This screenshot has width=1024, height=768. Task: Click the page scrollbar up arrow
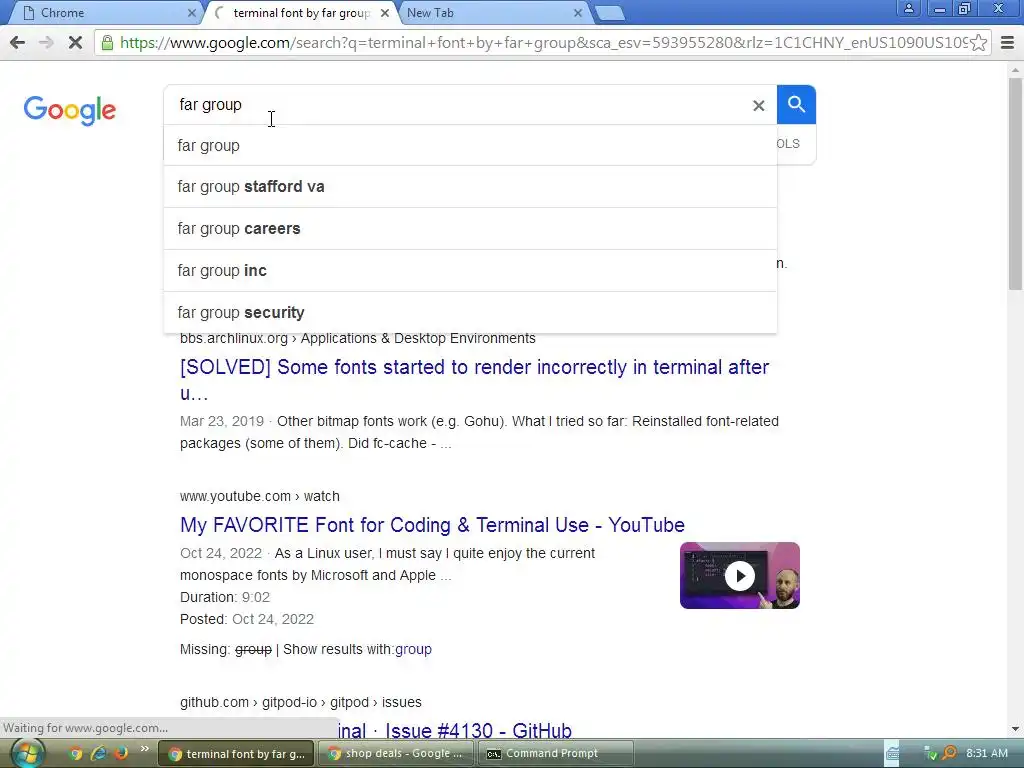click(x=1016, y=69)
